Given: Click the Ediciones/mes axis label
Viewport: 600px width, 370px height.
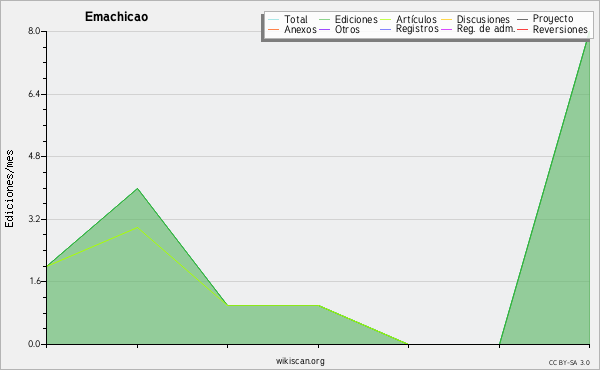Looking at the screenshot, I should (9, 189).
